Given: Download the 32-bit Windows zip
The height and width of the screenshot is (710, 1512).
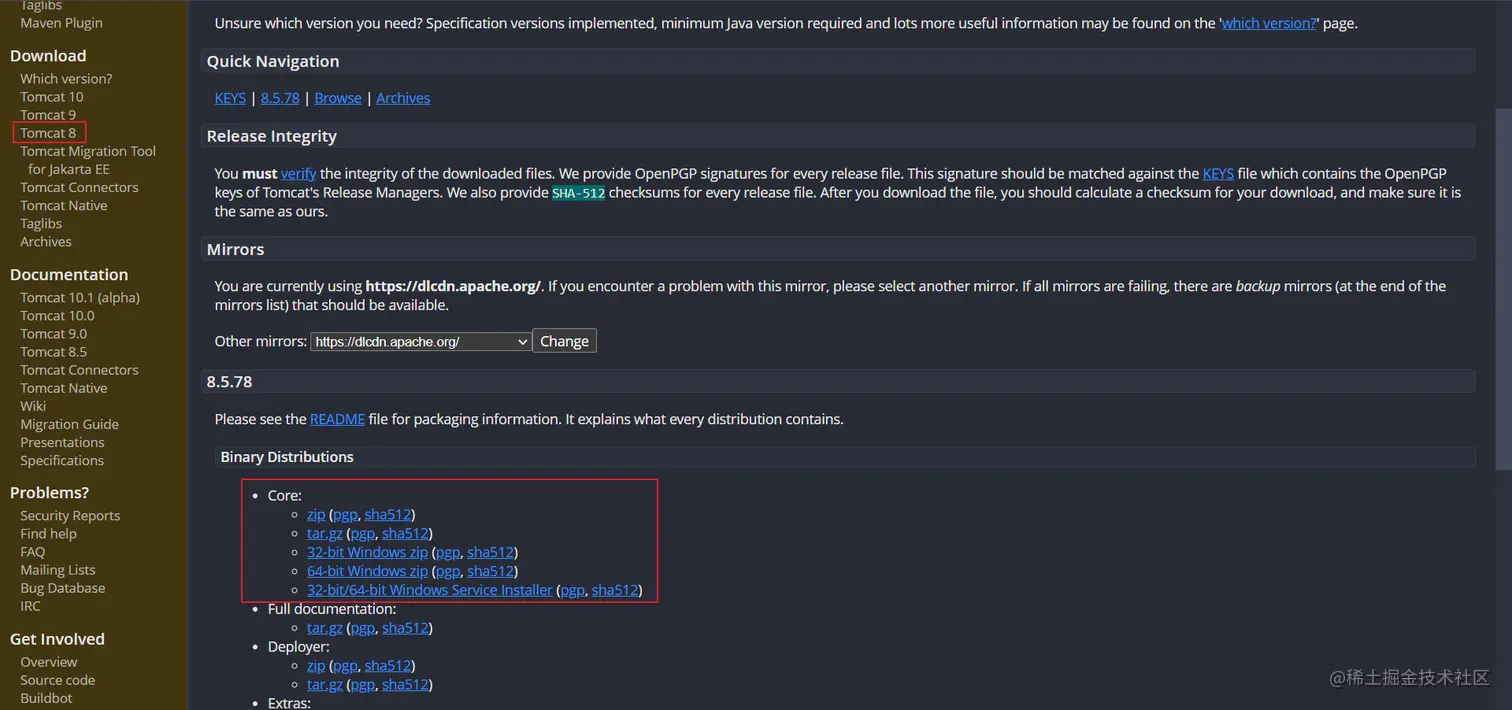Looking at the screenshot, I should pyautogui.click(x=367, y=552).
